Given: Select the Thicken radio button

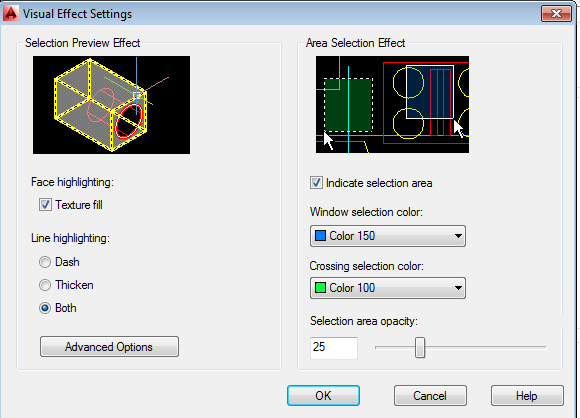Looking at the screenshot, I should click(45, 285).
